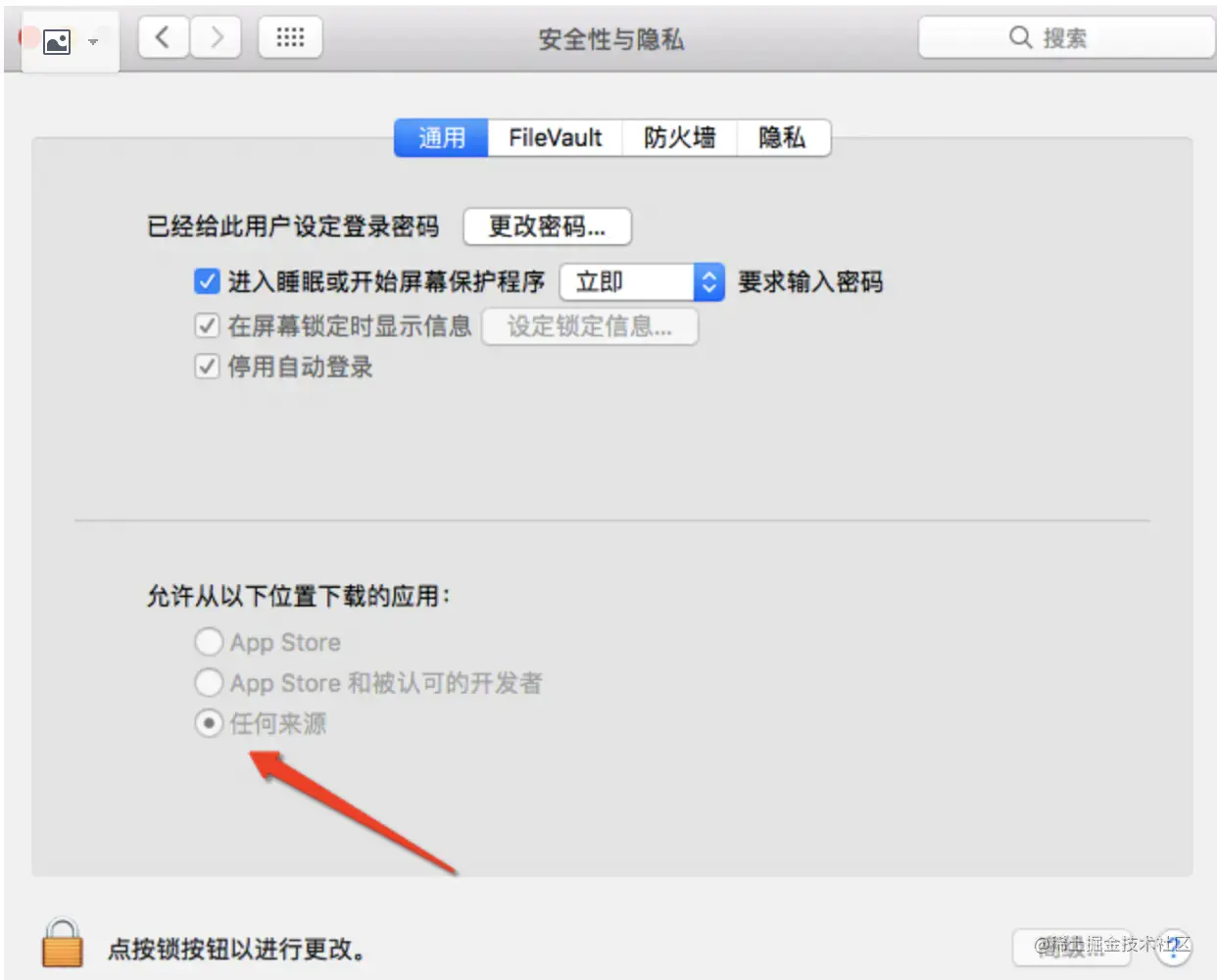The height and width of the screenshot is (980, 1217).
Task: Click the forward navigation arrow
Action: [216, 38]
